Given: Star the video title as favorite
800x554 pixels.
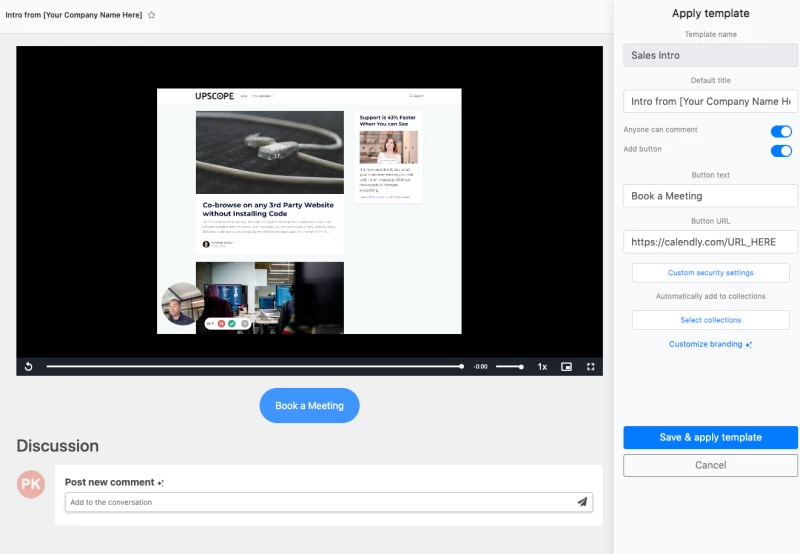Looking at the screenshot, I should point(152,15).
